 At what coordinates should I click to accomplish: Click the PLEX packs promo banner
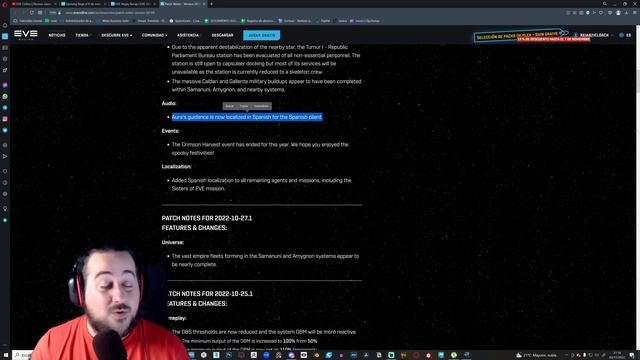tap(521, 36)
